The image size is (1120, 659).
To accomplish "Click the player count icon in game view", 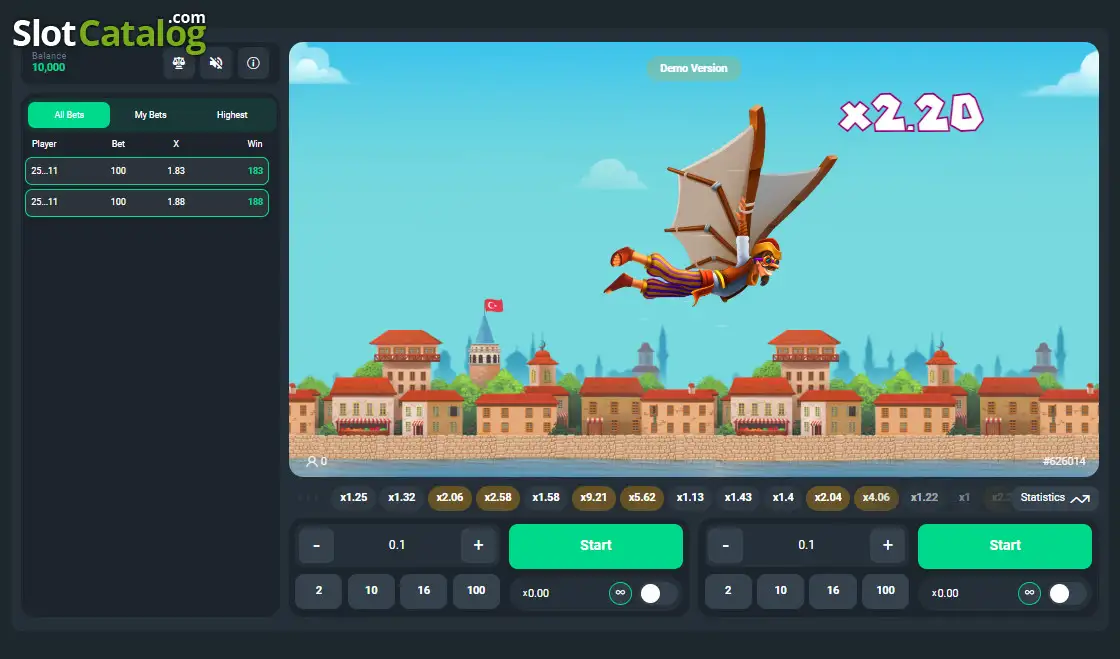I will (311, 461).
